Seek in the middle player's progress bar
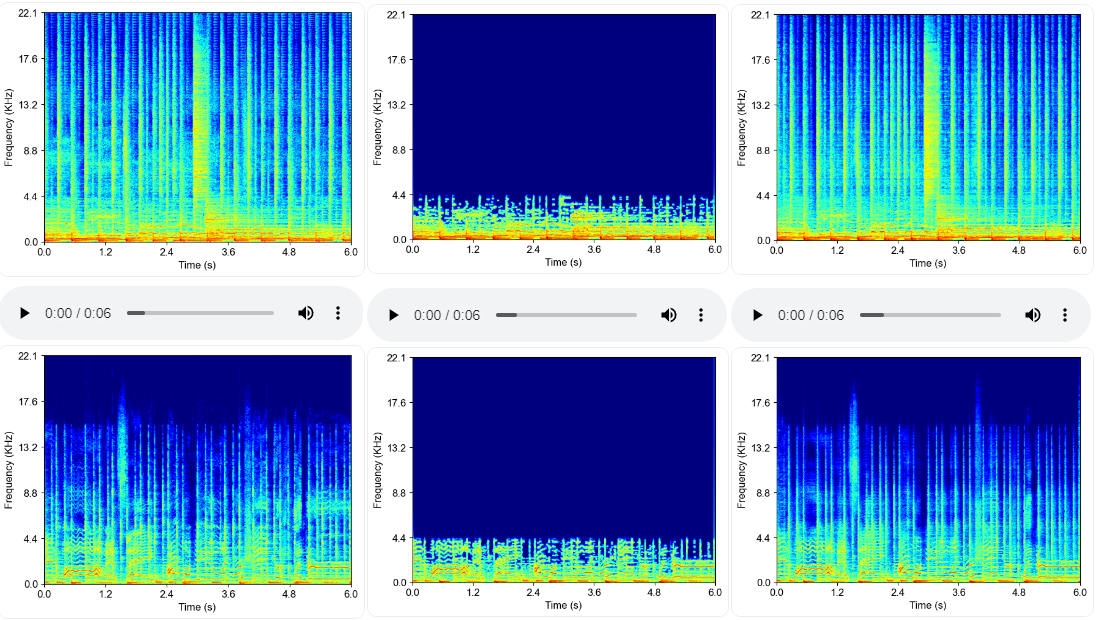 point(566,315)
